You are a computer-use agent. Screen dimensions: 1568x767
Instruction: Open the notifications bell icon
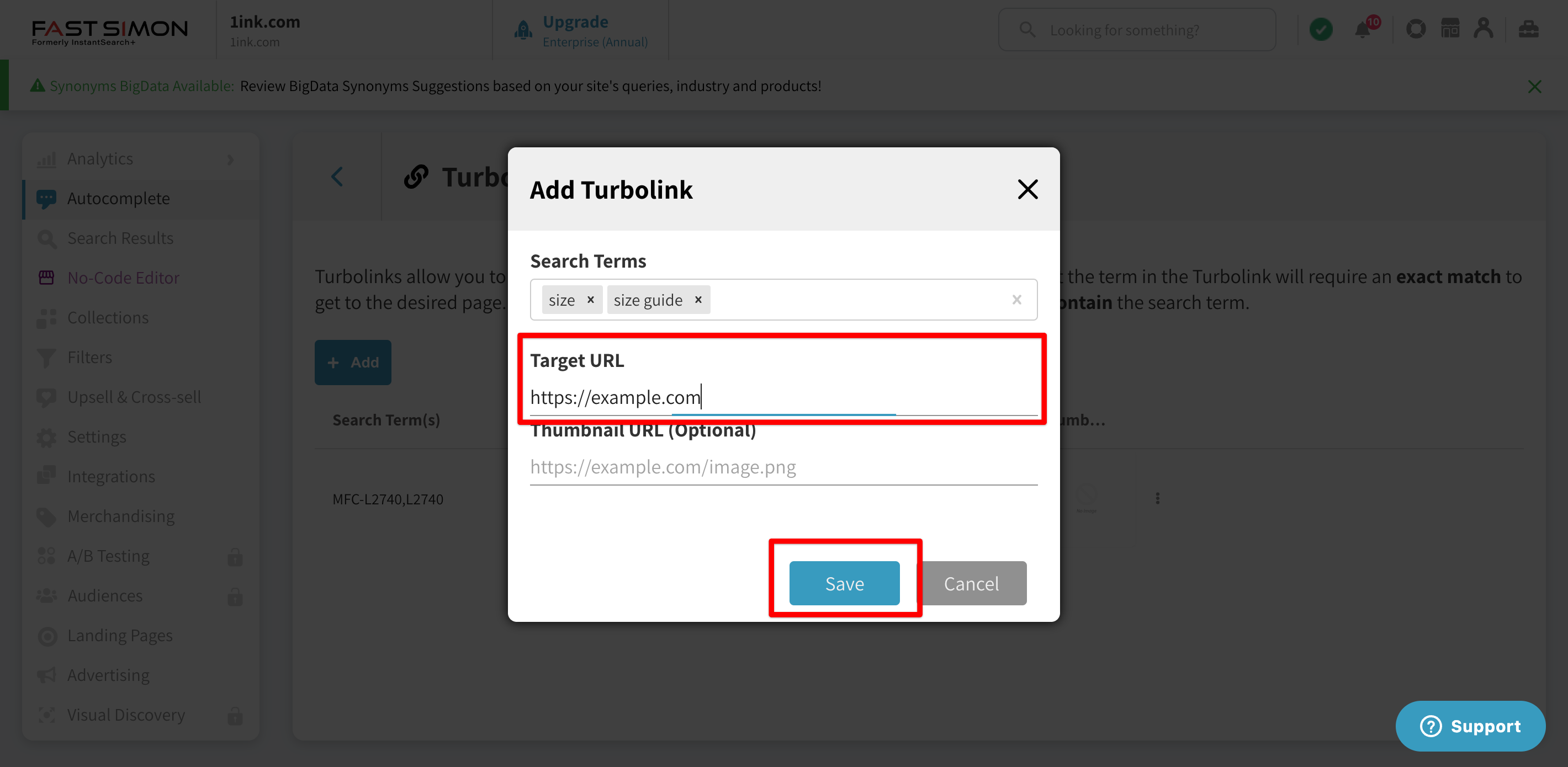click(1364, 29)
